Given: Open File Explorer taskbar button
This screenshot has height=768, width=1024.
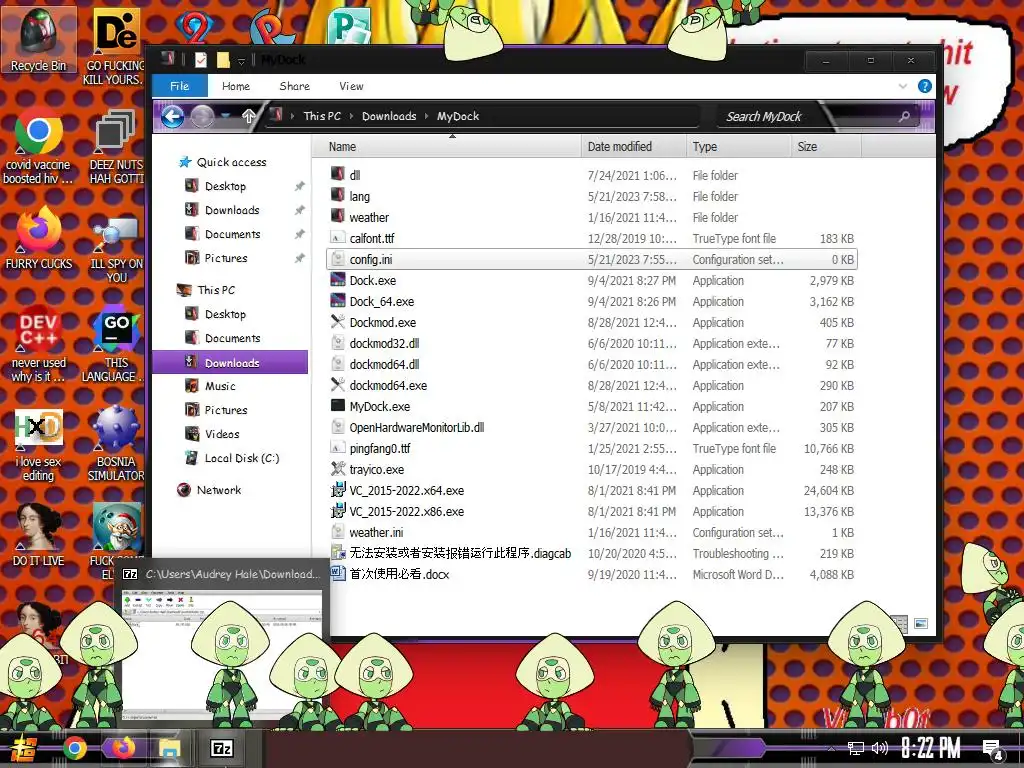Looking at the screenshot, I should pos(170,748).
